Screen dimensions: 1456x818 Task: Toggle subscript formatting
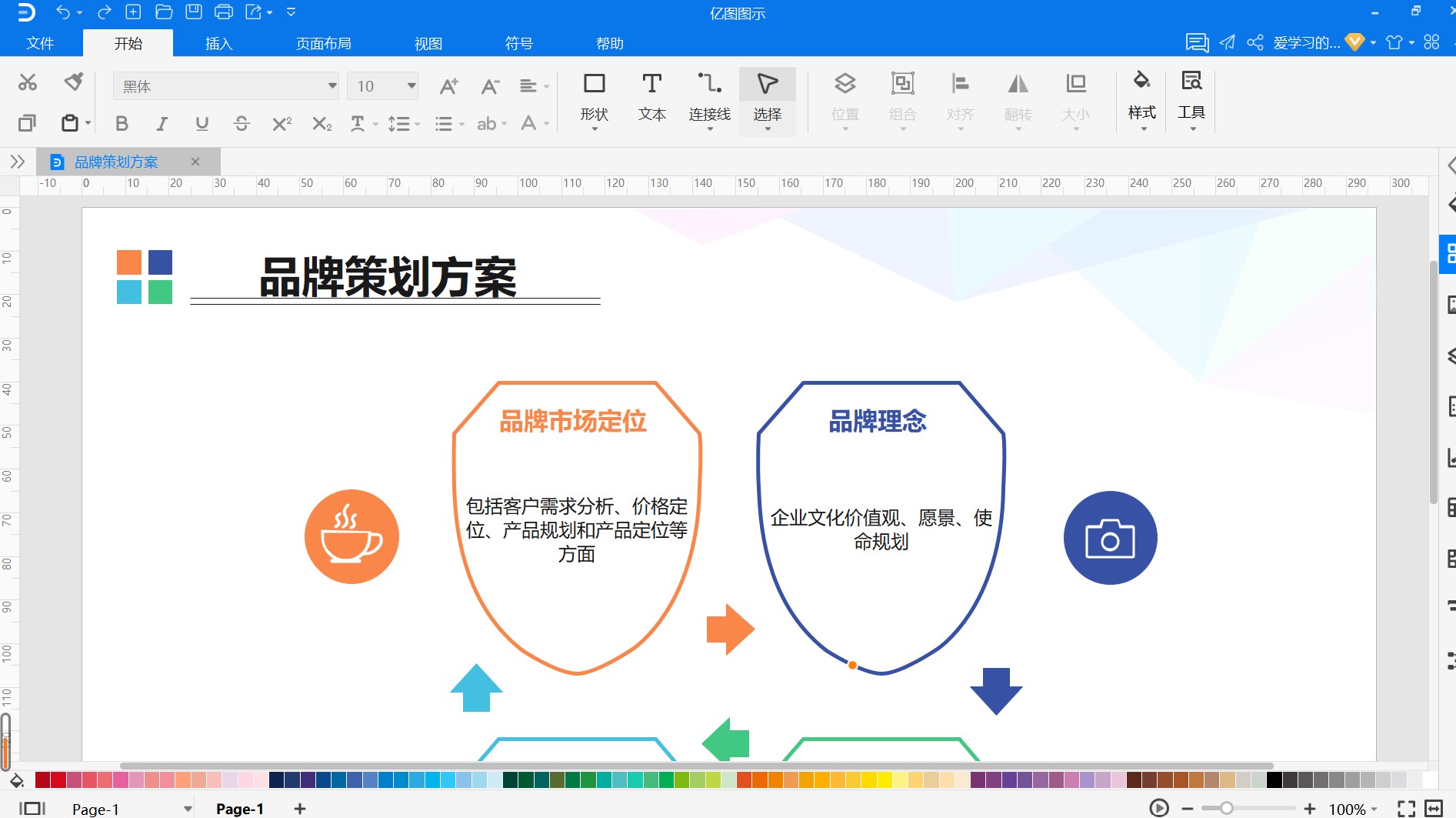[322, 123]
